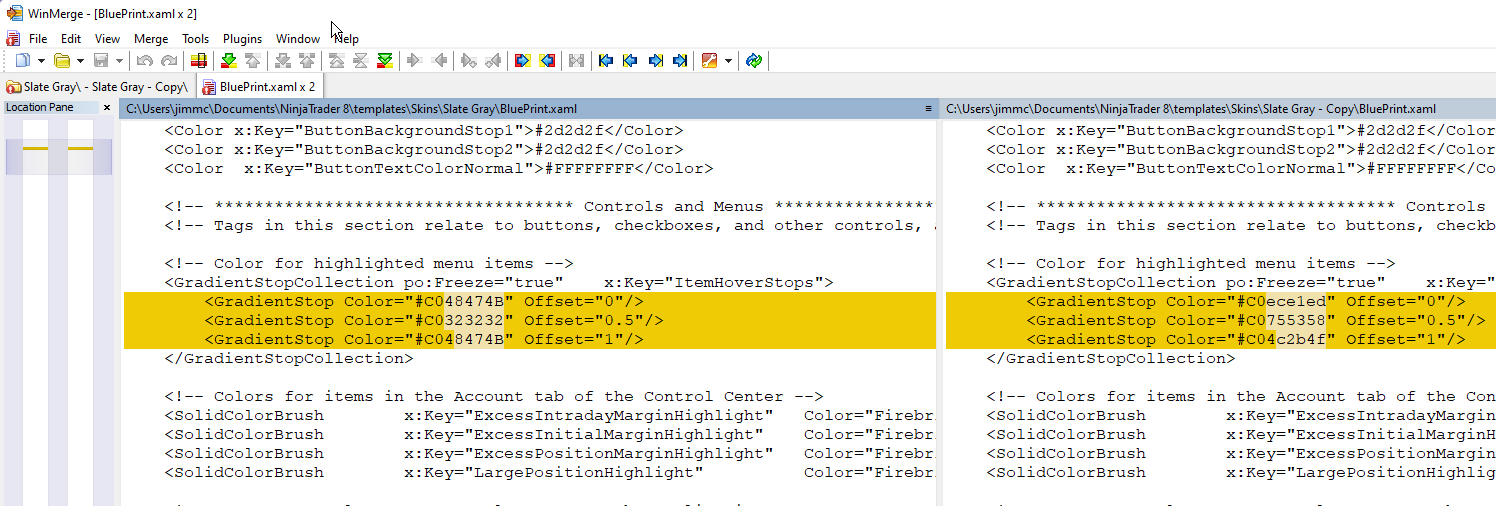Open the View menu
The image size is (1496, 506).
[108, 39]
